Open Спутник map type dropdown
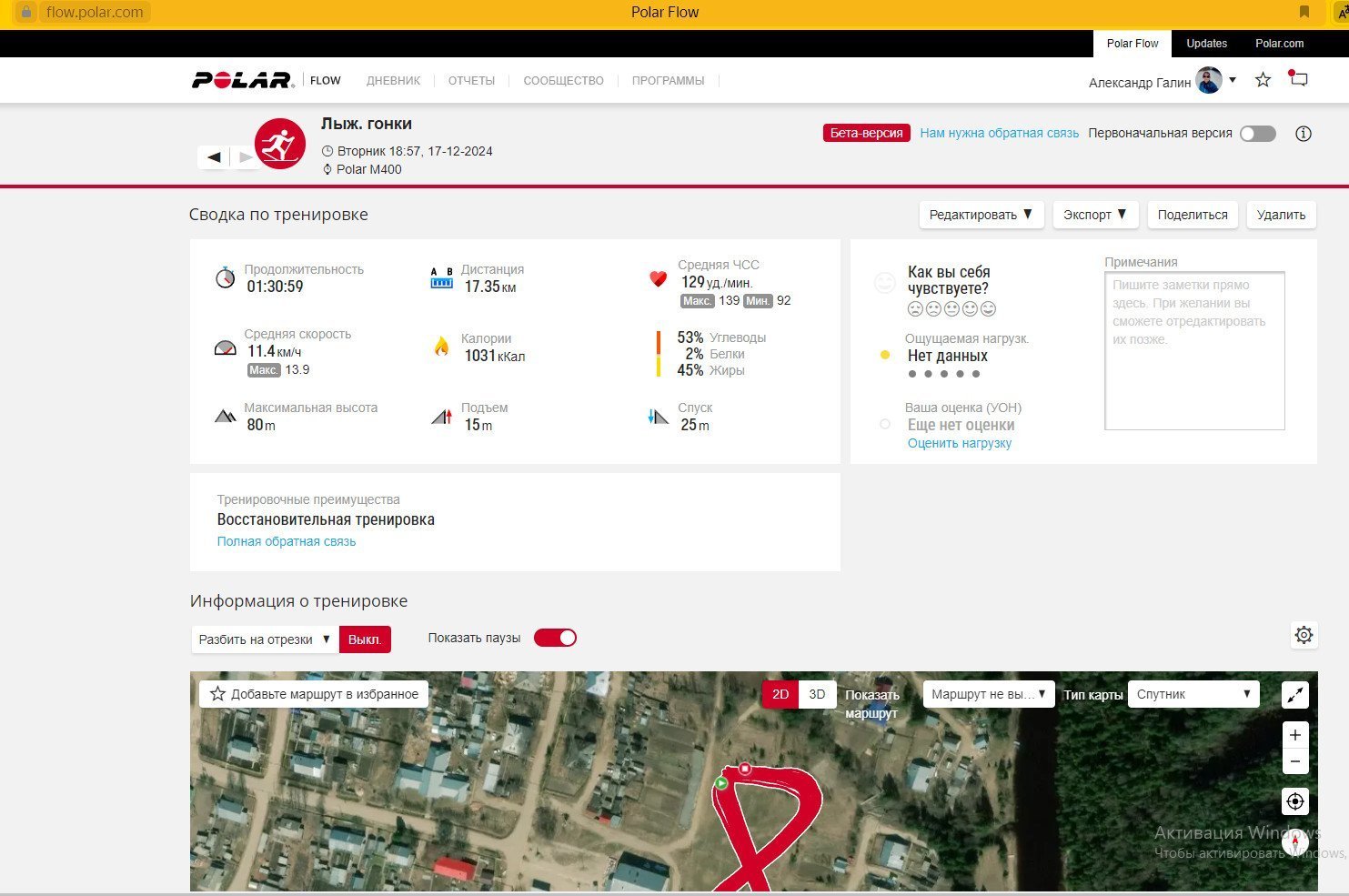Screen dimensions: 1349x896 [1193, 694]
